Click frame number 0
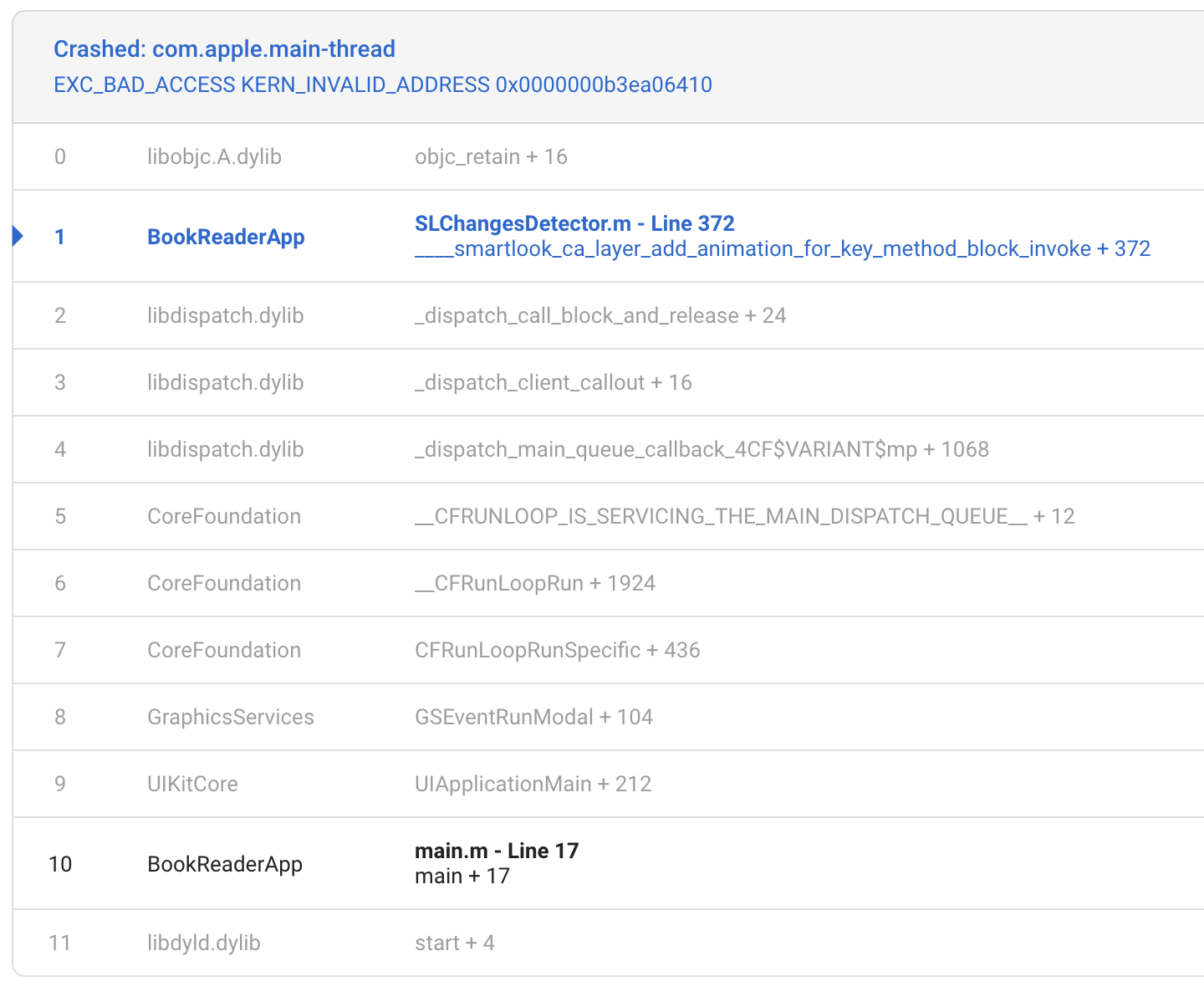The image size is (1204, 997). pos(60,156)
